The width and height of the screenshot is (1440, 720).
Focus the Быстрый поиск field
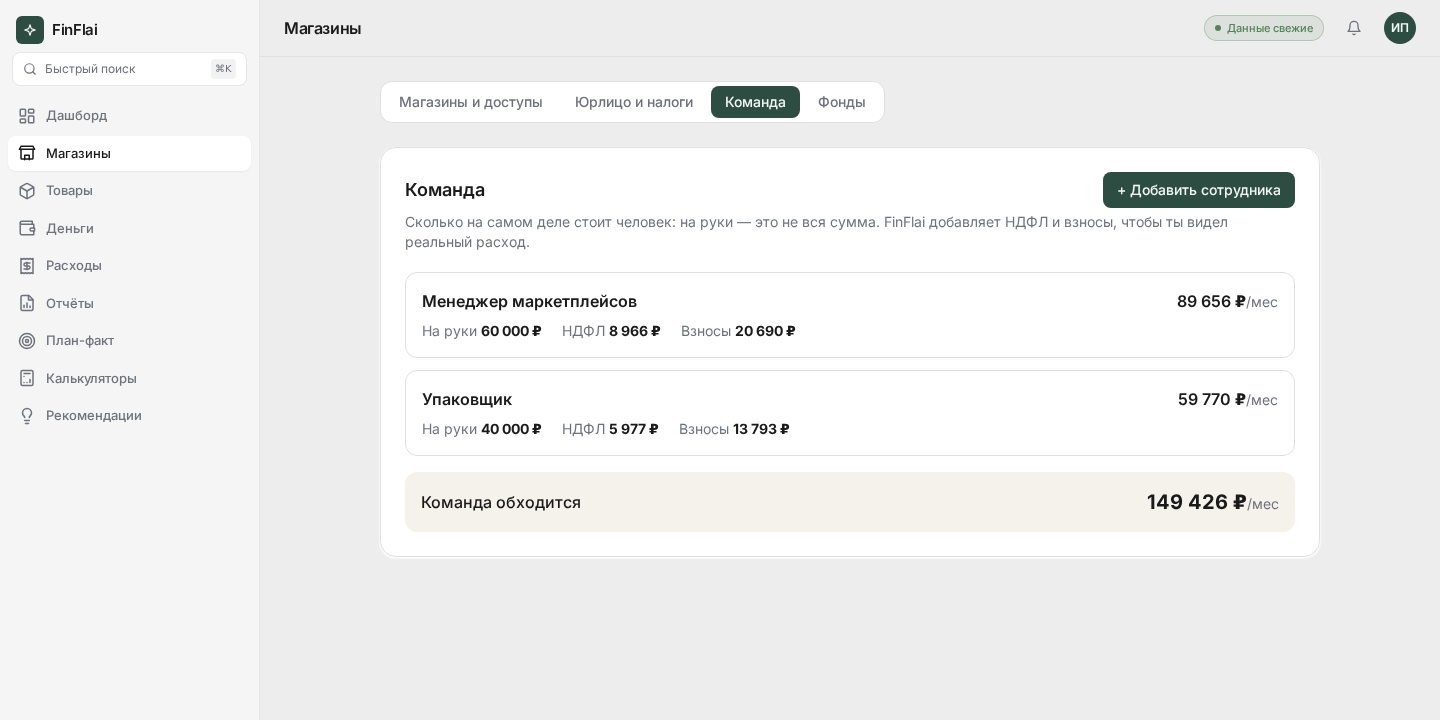click(x=129, y=69)
